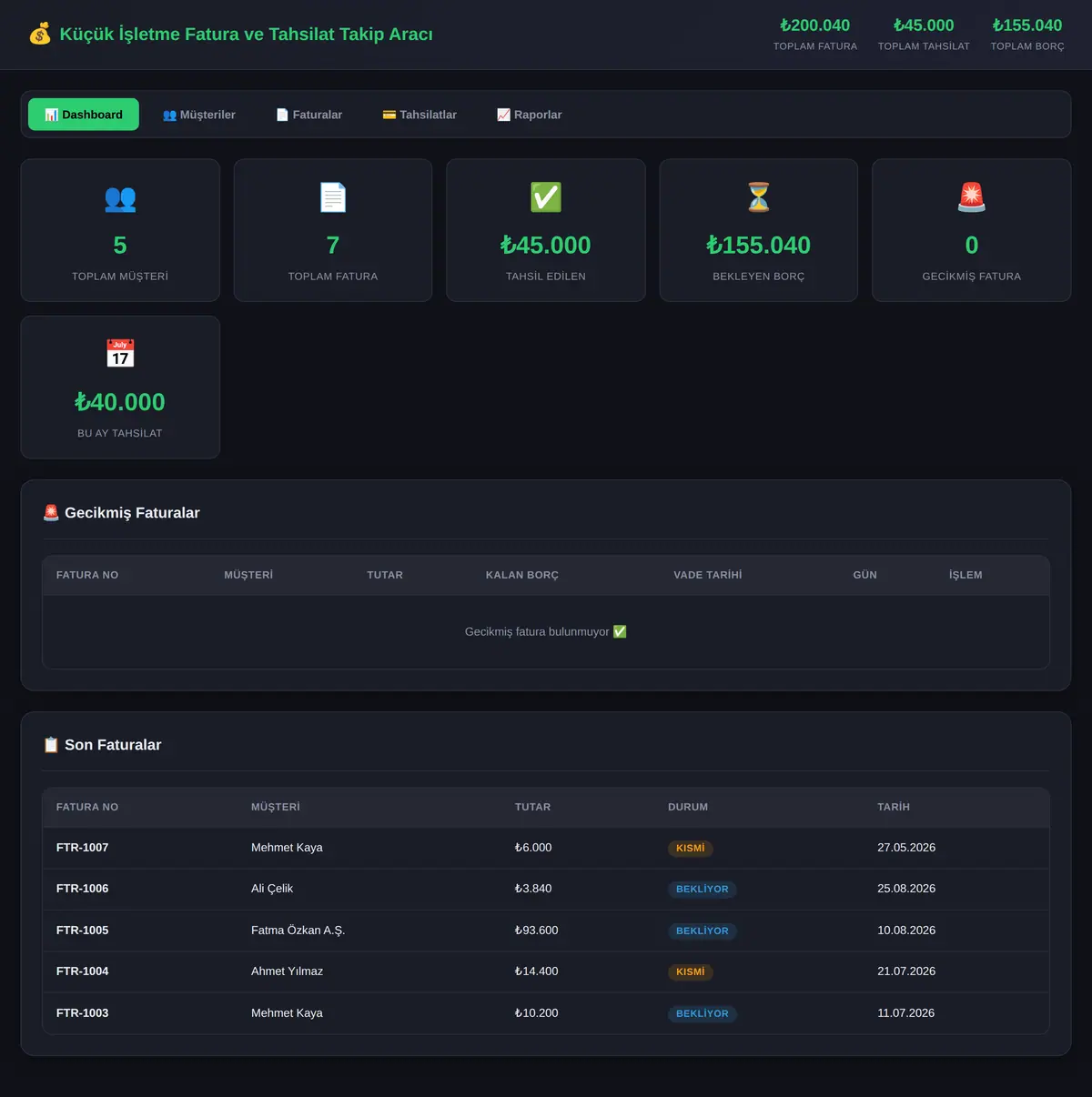Click the ₺45.000 Toplam Tahsilat header value
This screenshot has width=1092, height=1097.
point(924,25)
